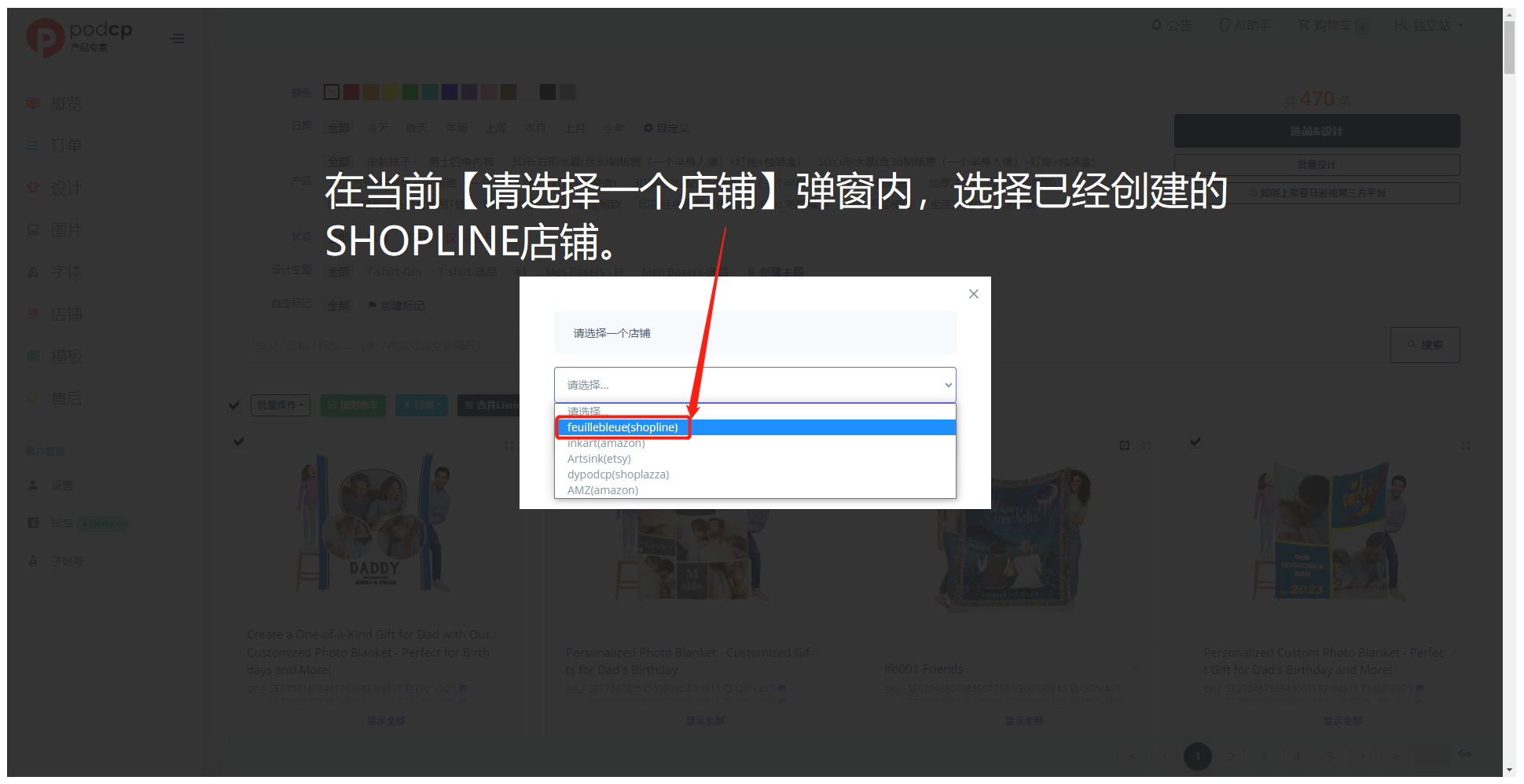Open the 设置 user settings icon

tap(33, 485)
